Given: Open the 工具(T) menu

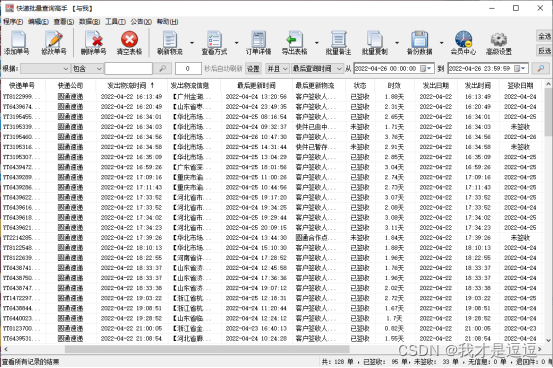Looking at the screenshot, I should pos(115,22).
